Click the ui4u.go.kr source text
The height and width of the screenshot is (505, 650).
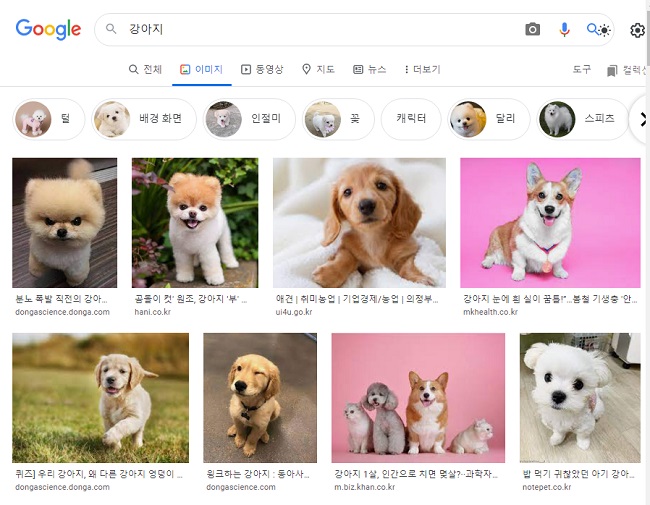[294, 312]
